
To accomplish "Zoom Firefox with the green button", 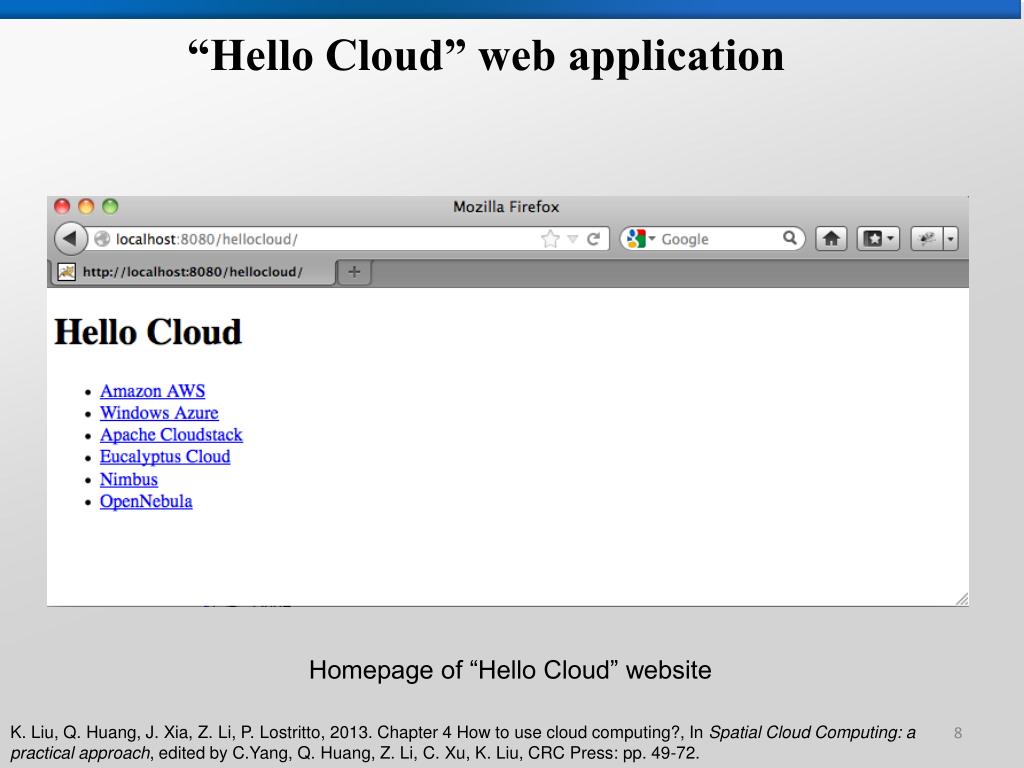I will click(x=110, y=207).
